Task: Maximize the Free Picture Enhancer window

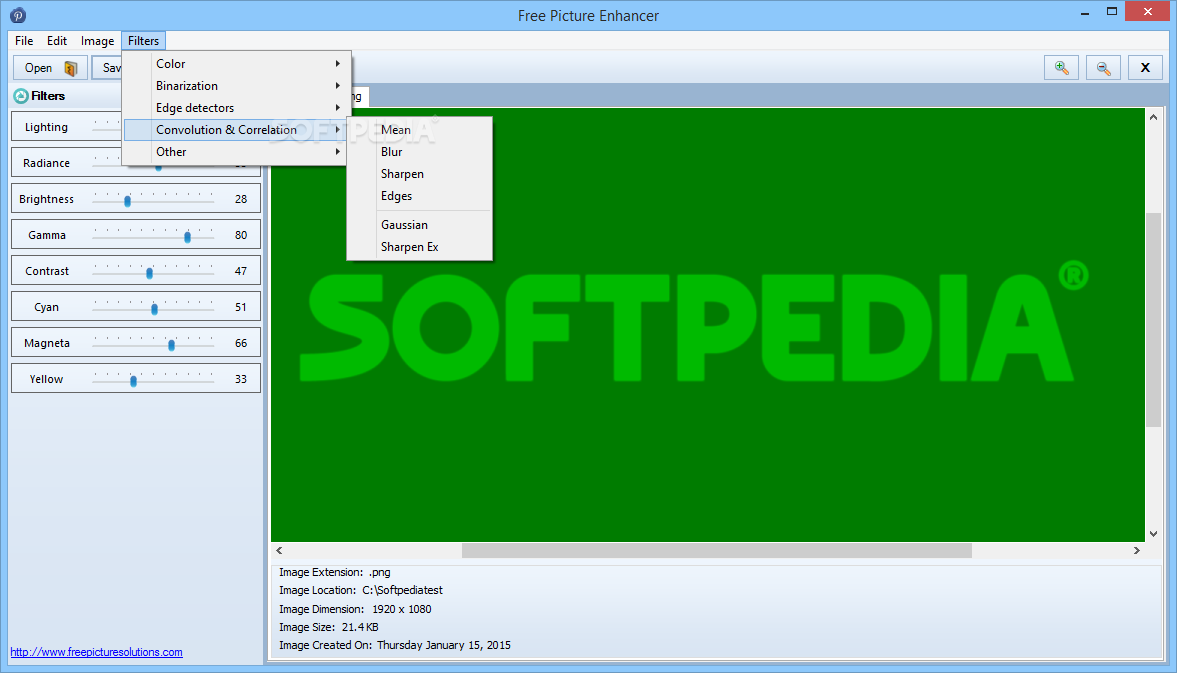Action: [1112, 11]
